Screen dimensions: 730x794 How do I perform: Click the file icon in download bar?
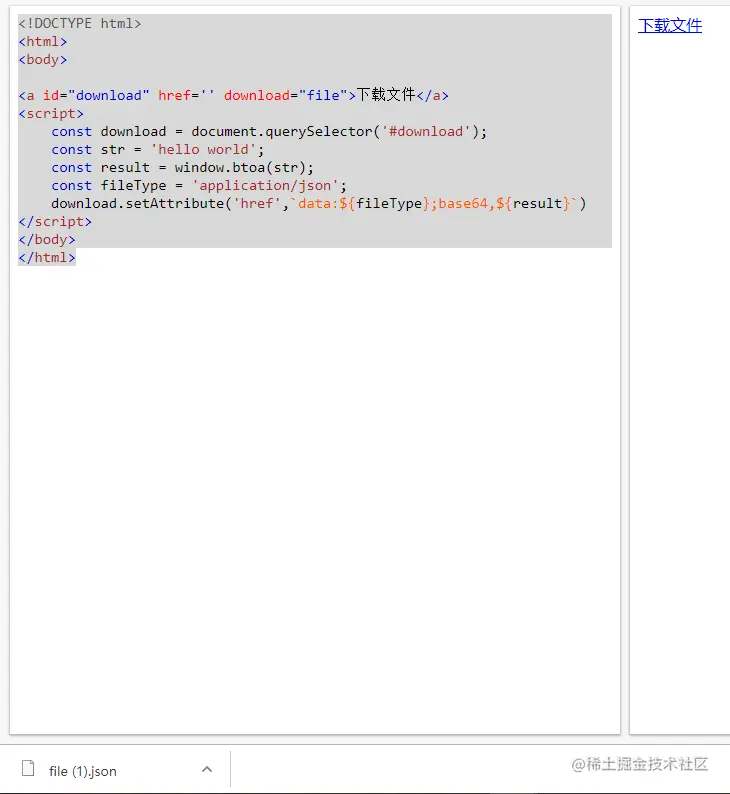28,768
